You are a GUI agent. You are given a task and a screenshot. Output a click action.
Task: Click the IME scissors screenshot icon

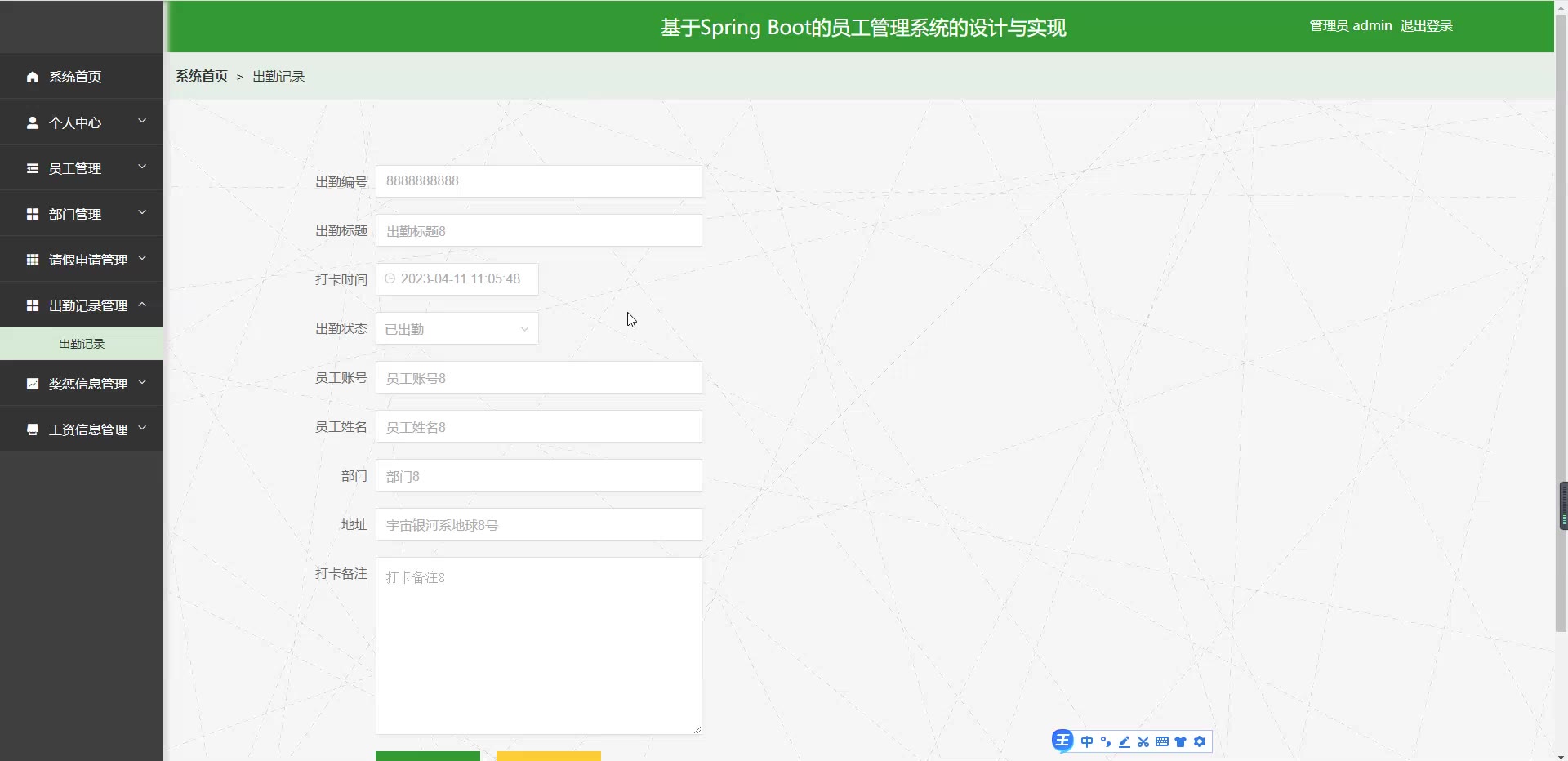[1143, 741]
